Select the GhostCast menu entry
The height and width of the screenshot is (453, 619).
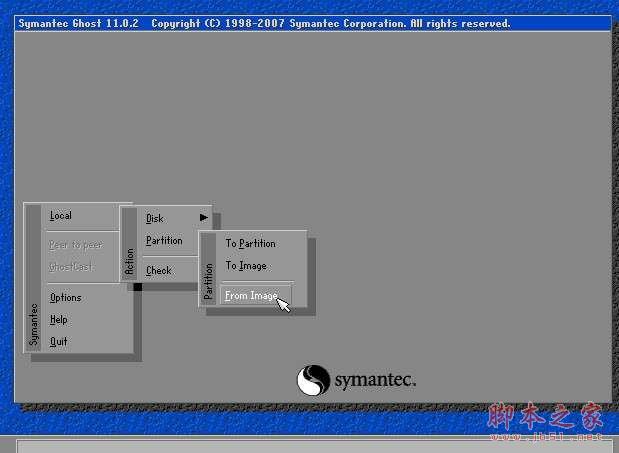coord(69,267)
